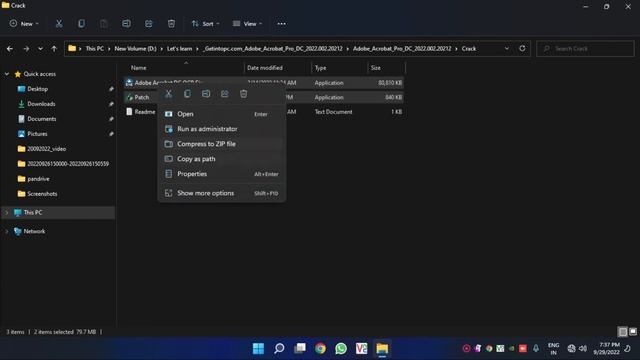Open the View dropdown
The height and width of the screenshot is (360, 640).
pos(247,24)
